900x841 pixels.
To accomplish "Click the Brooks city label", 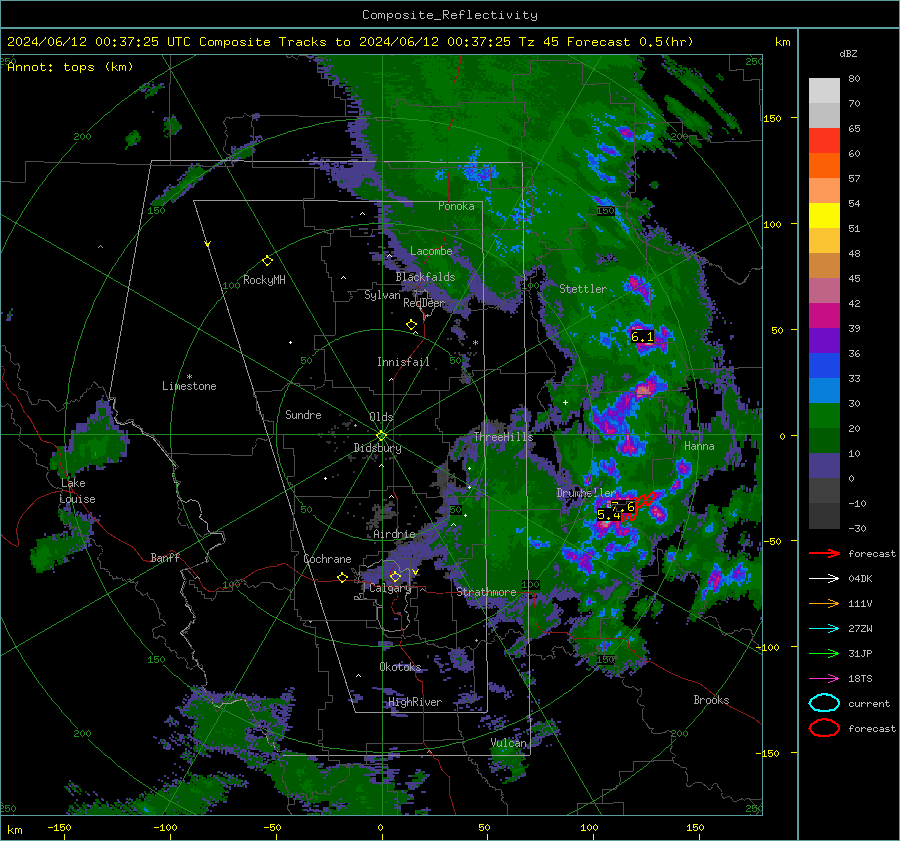I will coord(711,700).
